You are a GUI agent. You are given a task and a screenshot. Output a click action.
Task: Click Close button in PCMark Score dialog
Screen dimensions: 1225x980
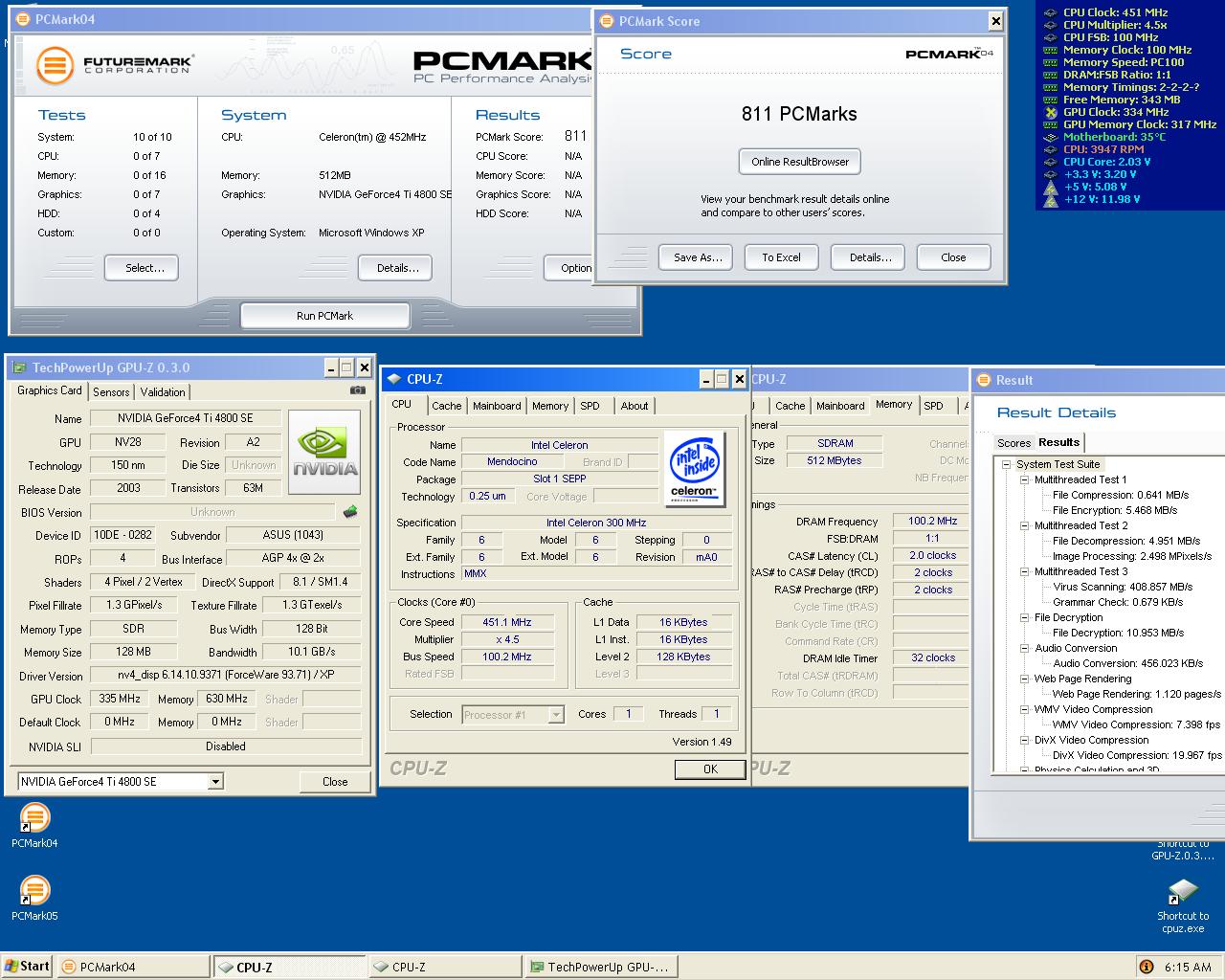[x=953, y=257]
